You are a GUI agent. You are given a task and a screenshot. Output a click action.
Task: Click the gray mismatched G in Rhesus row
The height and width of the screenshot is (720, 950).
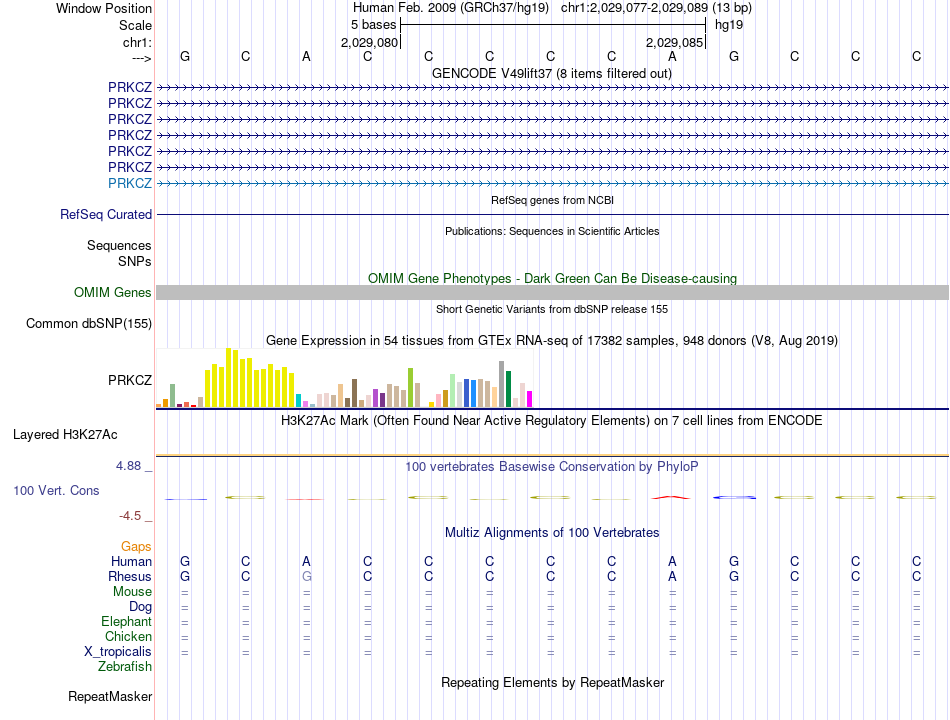307,576
